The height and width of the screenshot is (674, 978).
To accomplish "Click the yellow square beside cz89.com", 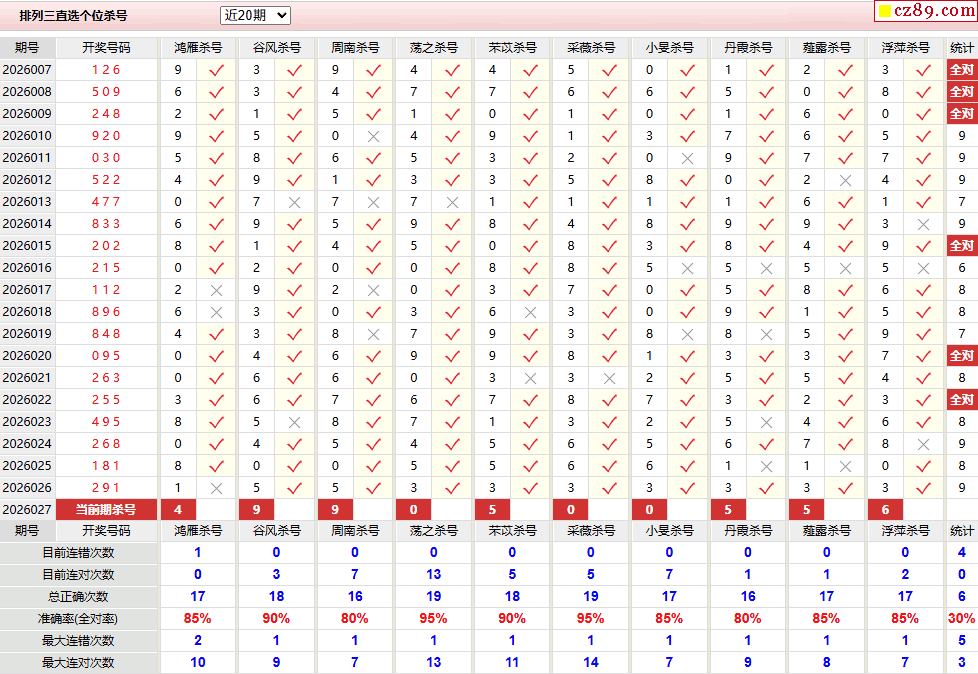I will (884, 11).
